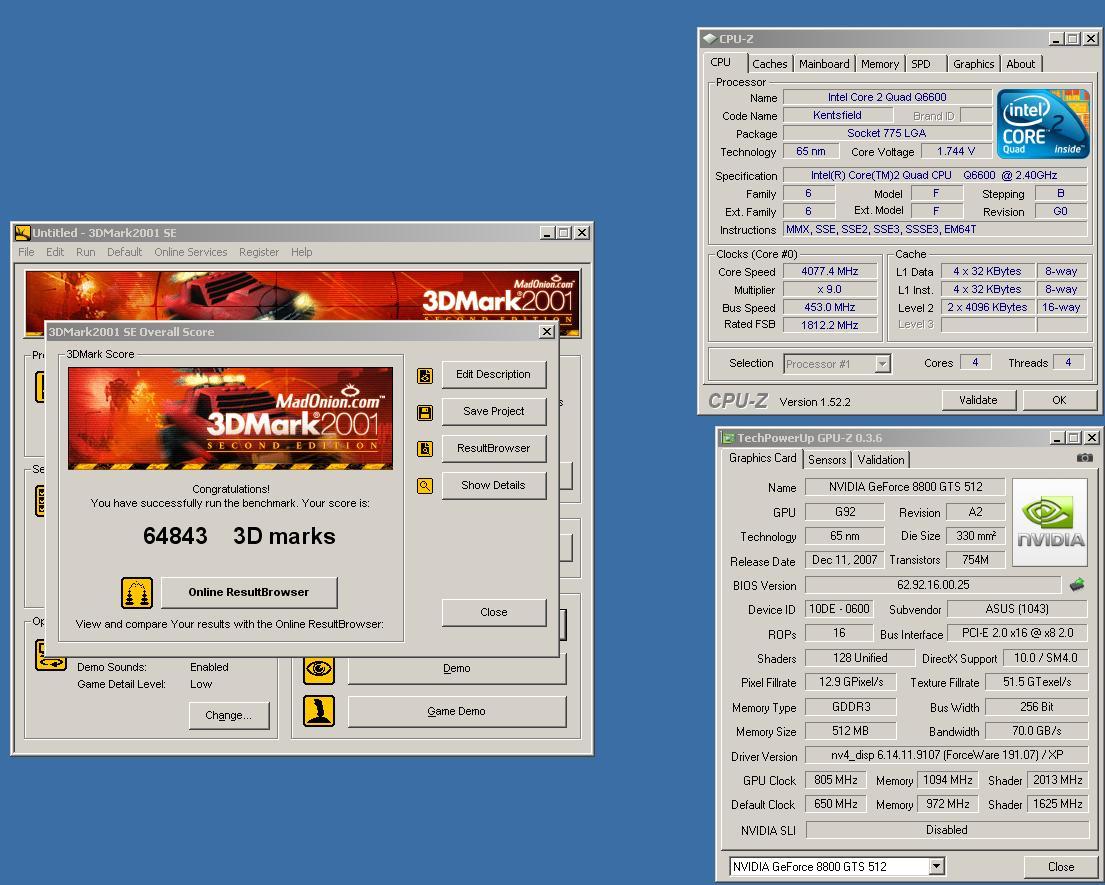Click the Change... button for demo options
Image resolution: width=1105 pixels, height=885 pixels.
[x=228, y=715]
